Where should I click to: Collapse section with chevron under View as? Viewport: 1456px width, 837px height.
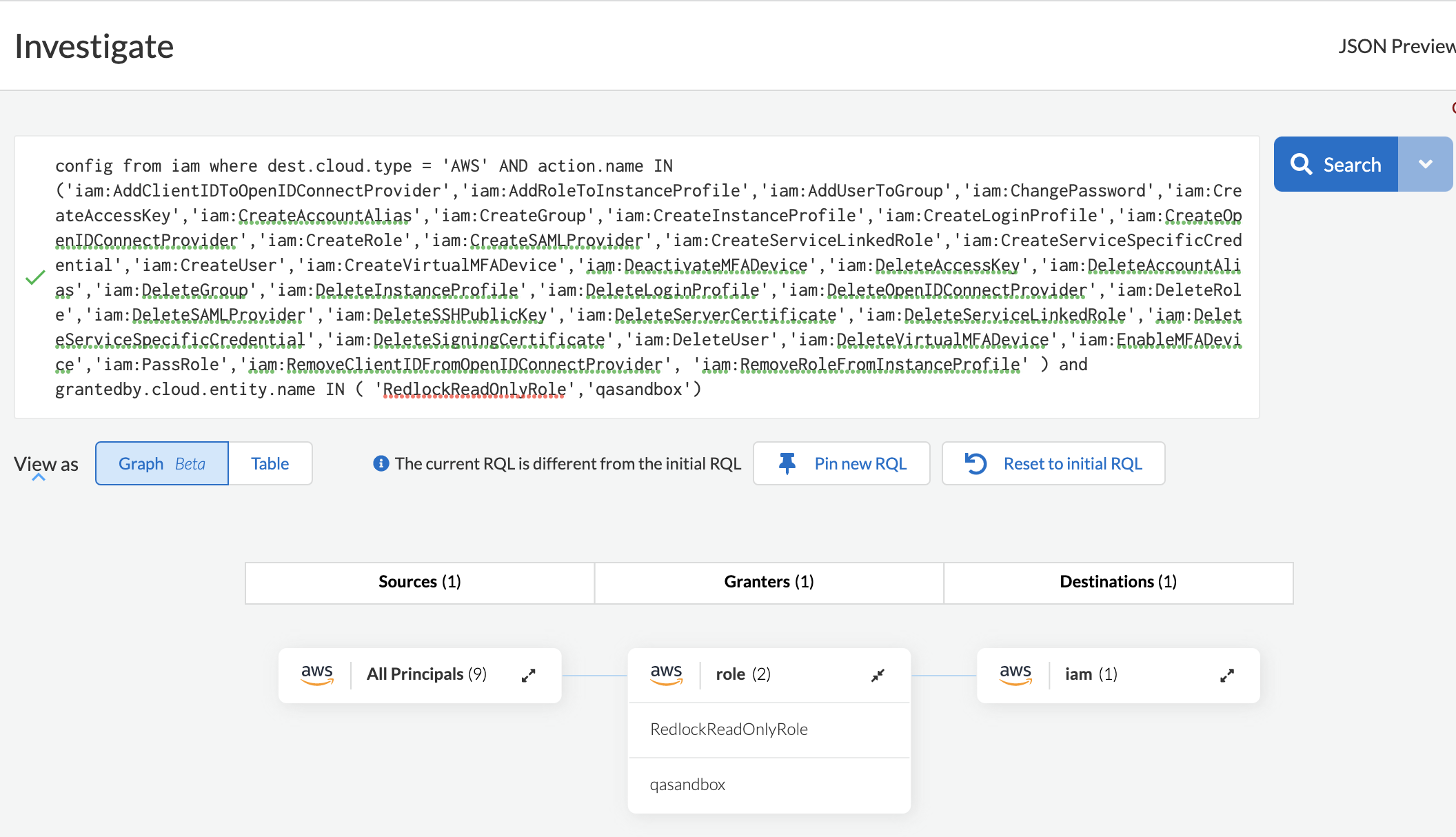(x=39, y=477)
